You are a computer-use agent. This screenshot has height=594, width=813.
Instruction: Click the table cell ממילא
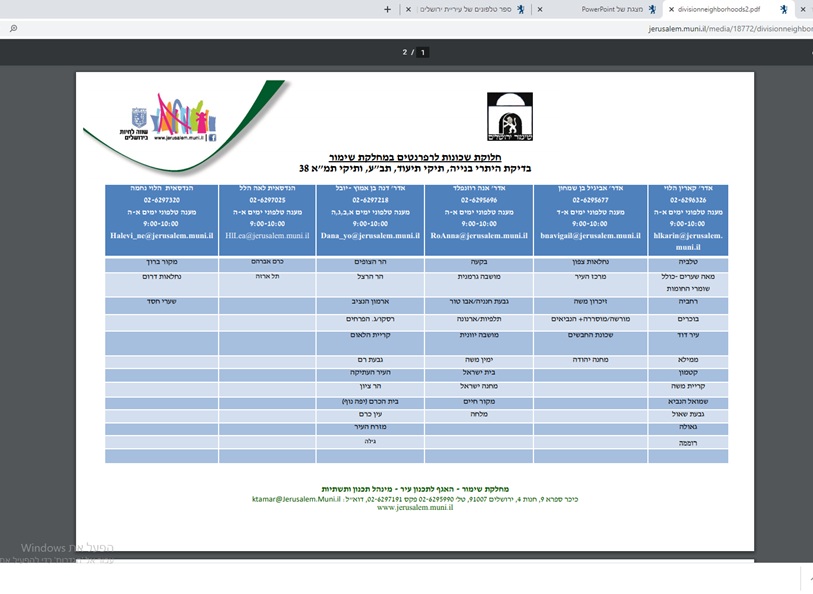[x=688, y=360]
